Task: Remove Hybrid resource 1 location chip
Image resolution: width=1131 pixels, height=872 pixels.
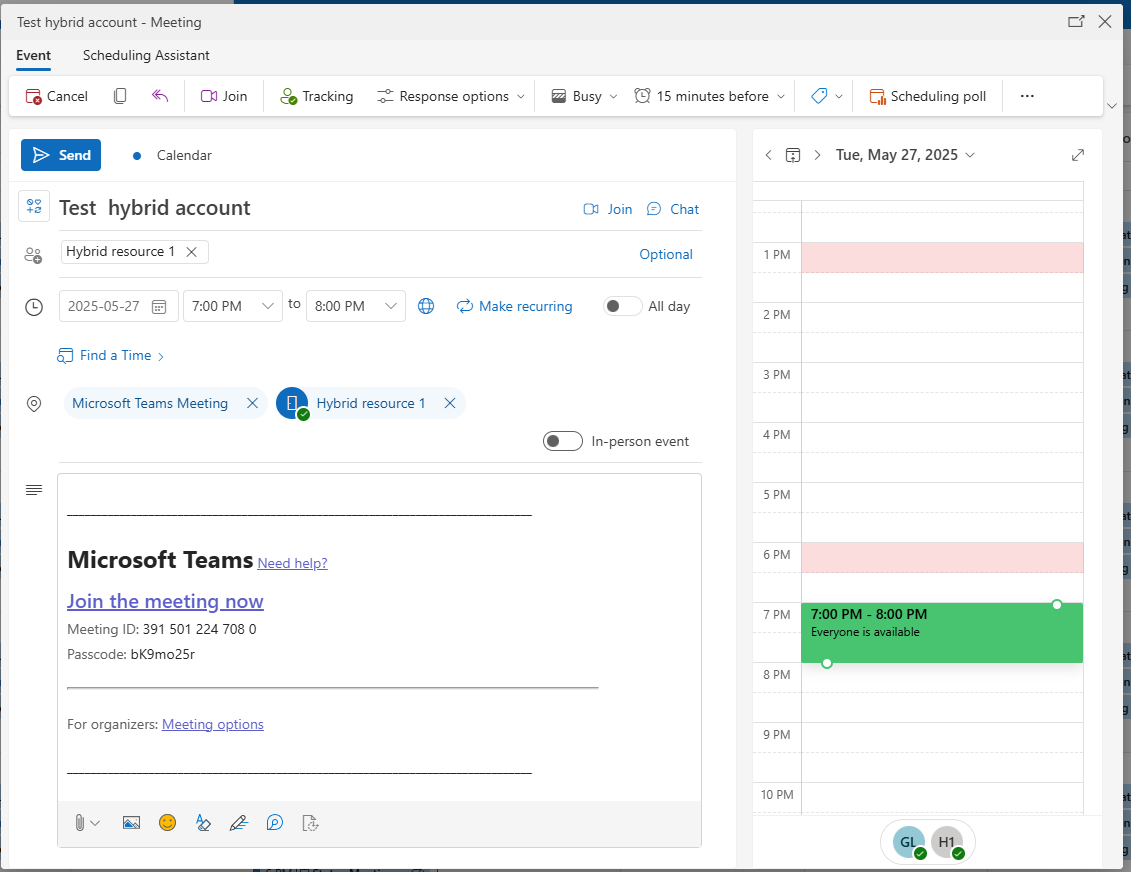Action: (x=450, y=403)
